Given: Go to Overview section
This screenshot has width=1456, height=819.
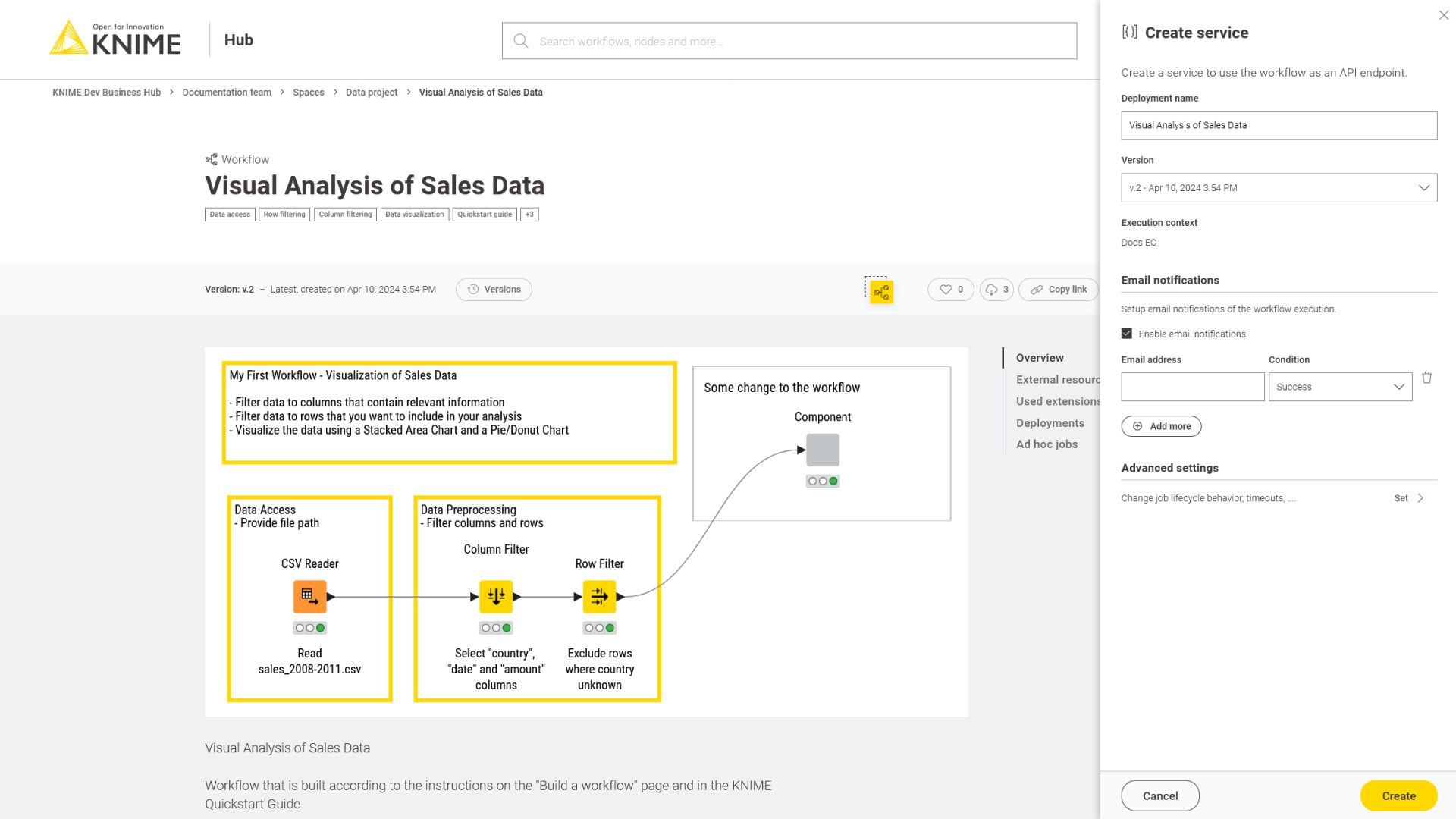Looking at the screenshot, I should (x=1040, y=358).
